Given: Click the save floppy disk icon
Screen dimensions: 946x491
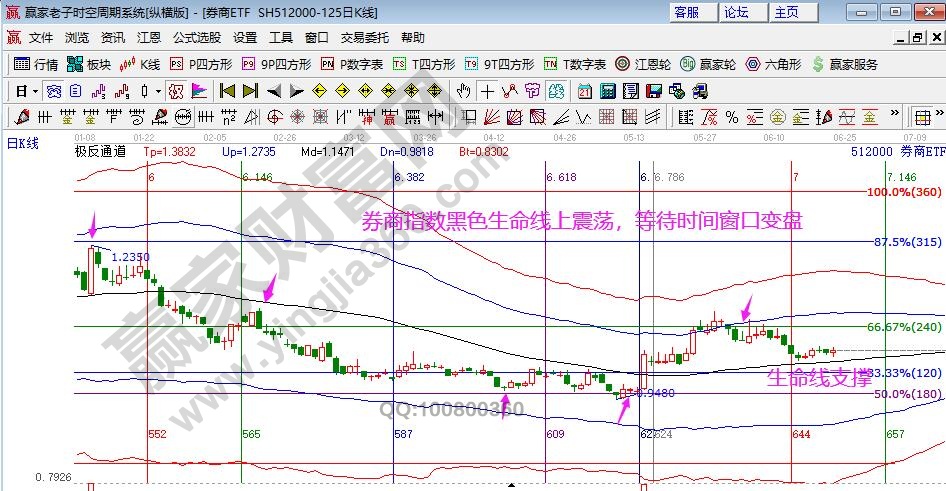Looking at the screenshot, I should pyautogui.click(x=653, y=91).
